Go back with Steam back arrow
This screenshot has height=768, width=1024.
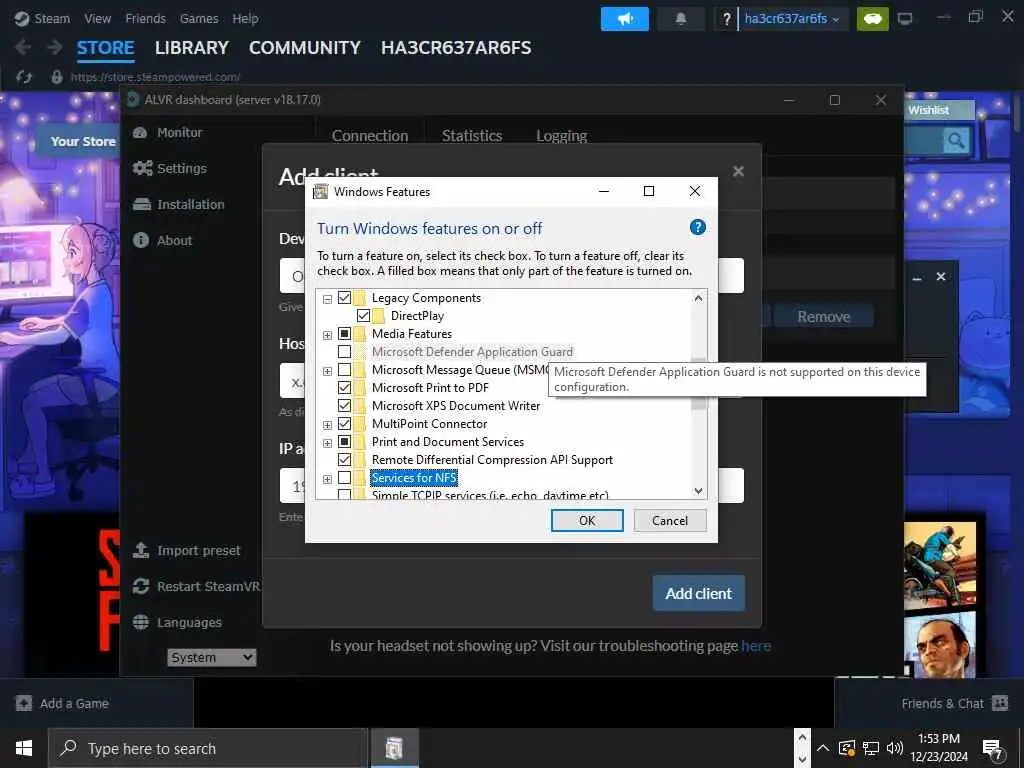click(x=22, y=47)
